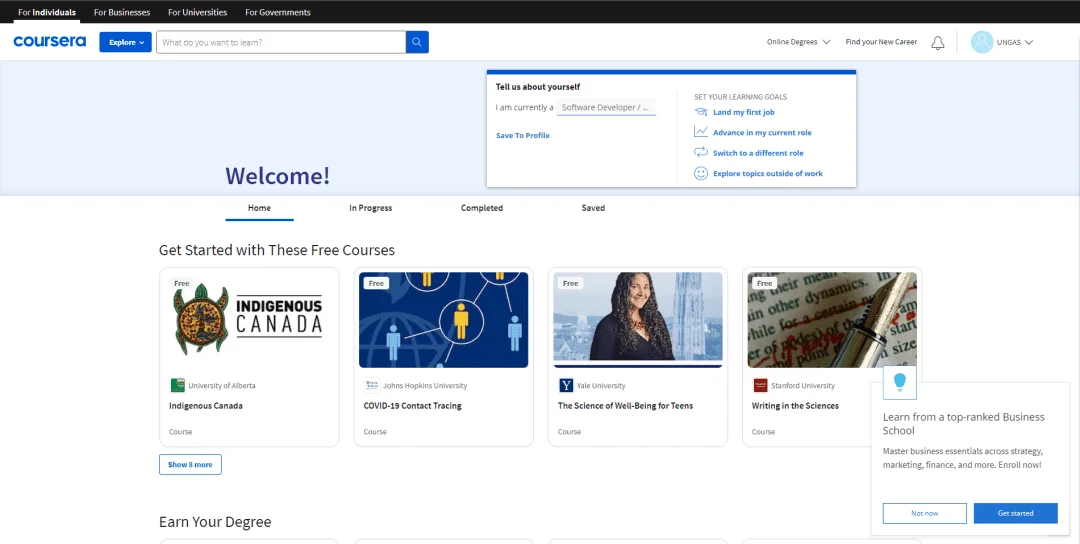1080x544 pixels.
Task: Select Explore topics outside of work
Action: pyautogui.click(x=768, y=174)
